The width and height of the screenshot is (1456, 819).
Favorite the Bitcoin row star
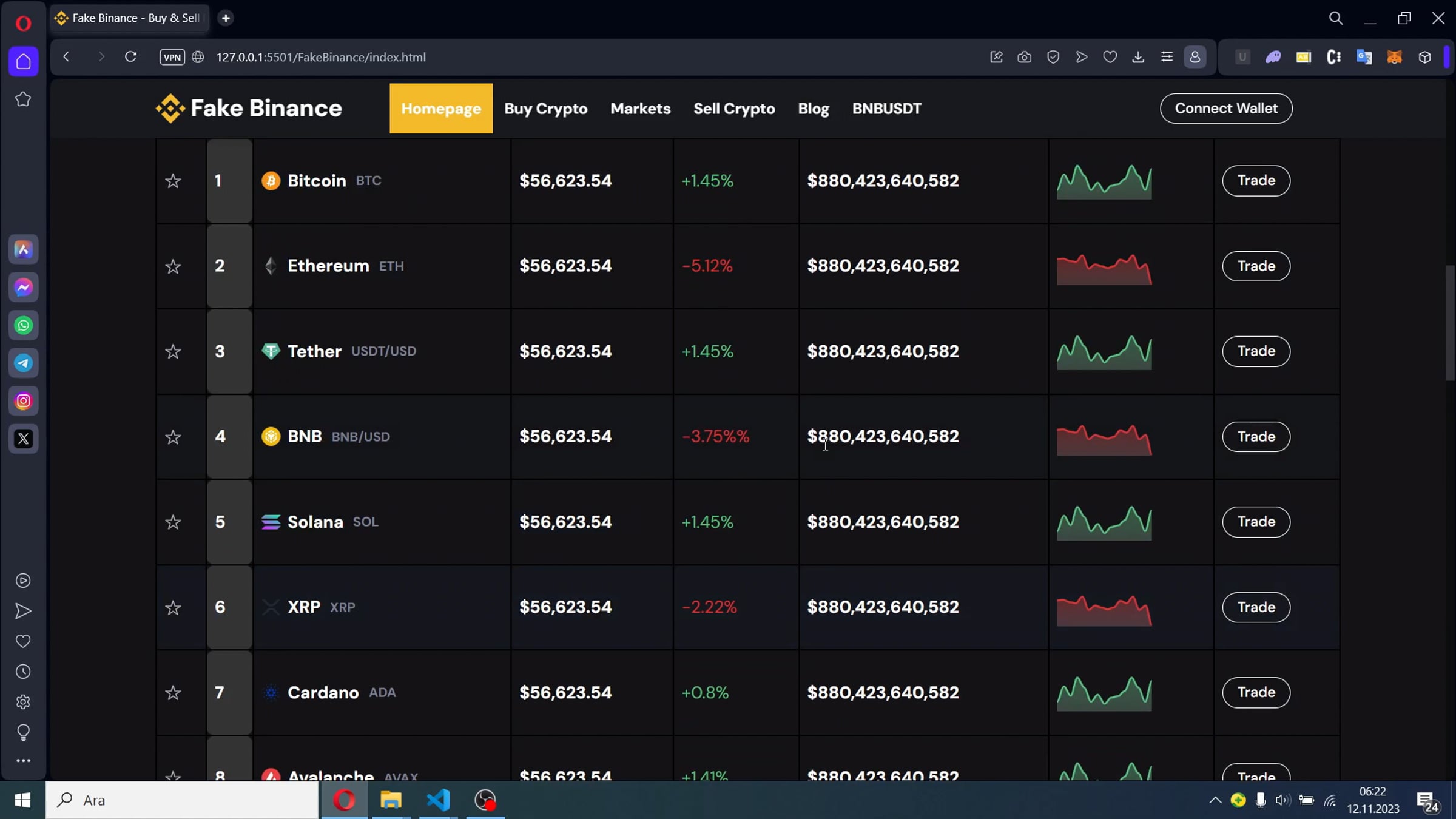pos(173,181)
